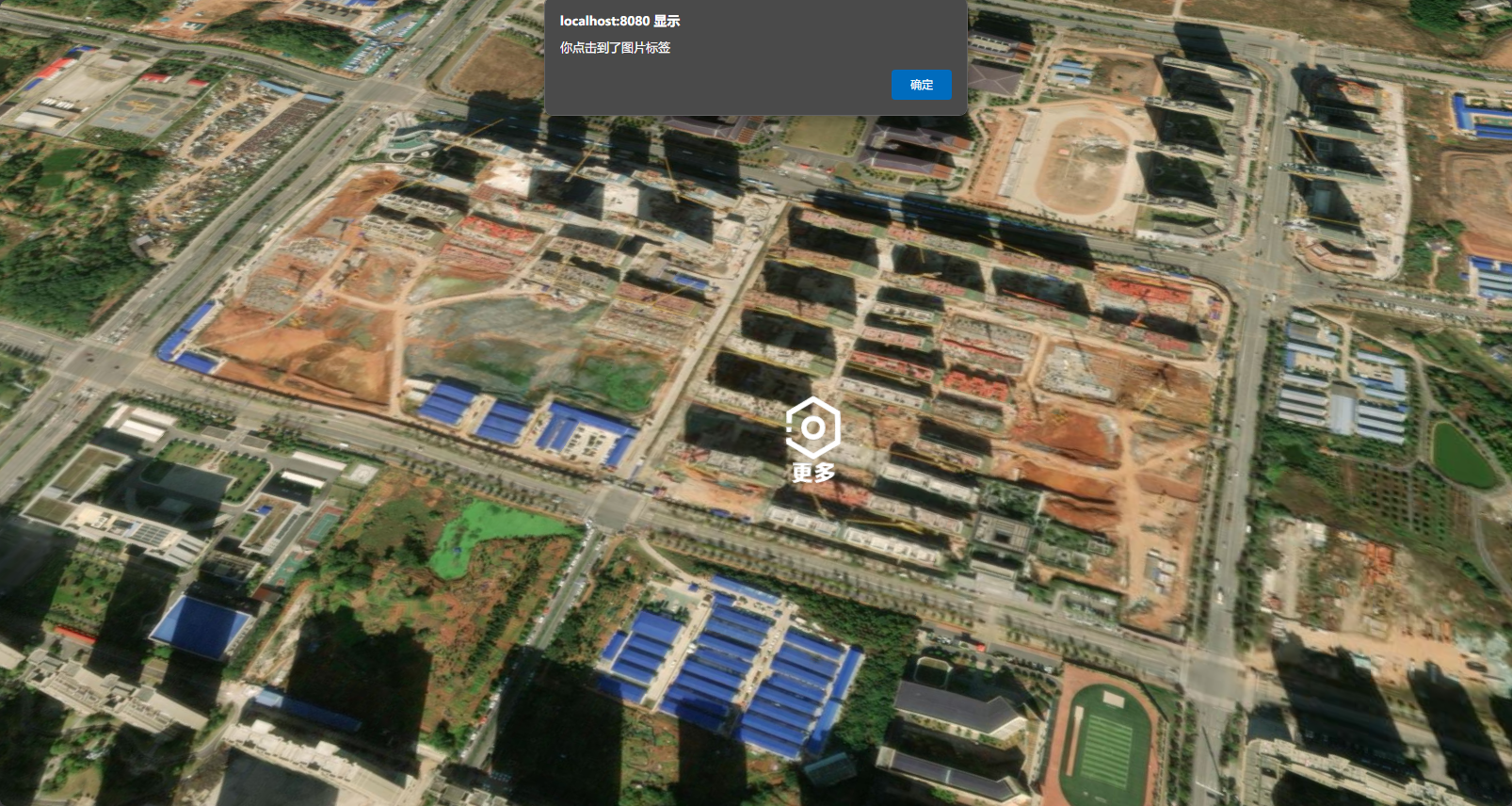
Task: Click the hexagon marker icon on the map
Action: 812,428
